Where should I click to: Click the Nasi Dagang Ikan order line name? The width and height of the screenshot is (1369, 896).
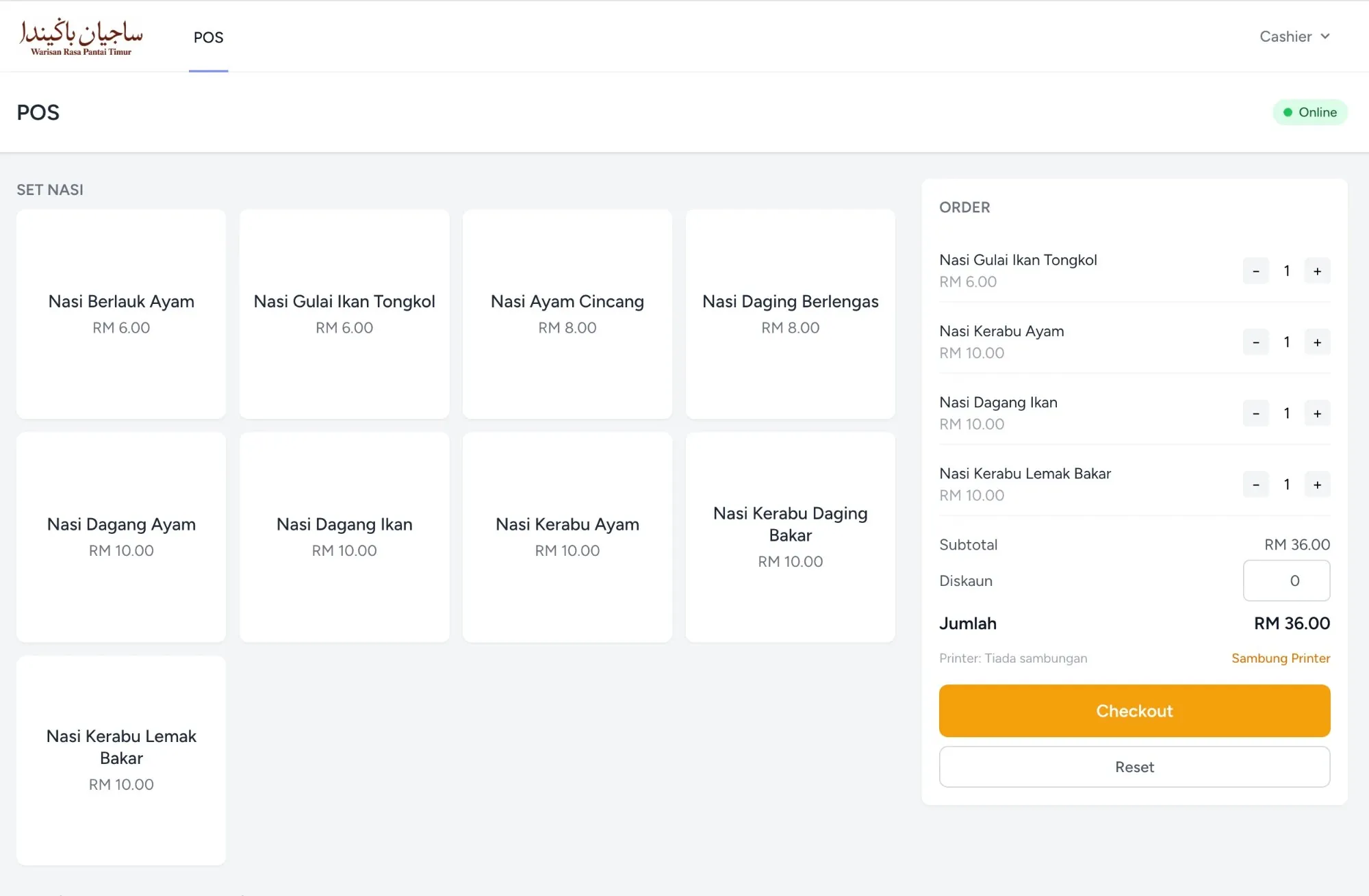click(x=998, y=402)
